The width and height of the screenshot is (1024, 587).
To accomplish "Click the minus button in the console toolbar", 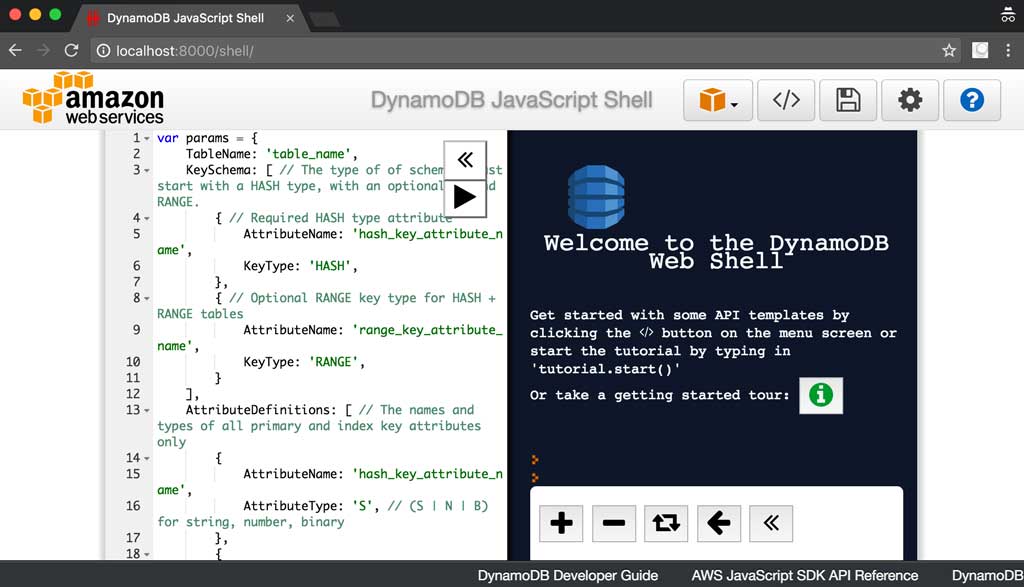I will point(614,523).
